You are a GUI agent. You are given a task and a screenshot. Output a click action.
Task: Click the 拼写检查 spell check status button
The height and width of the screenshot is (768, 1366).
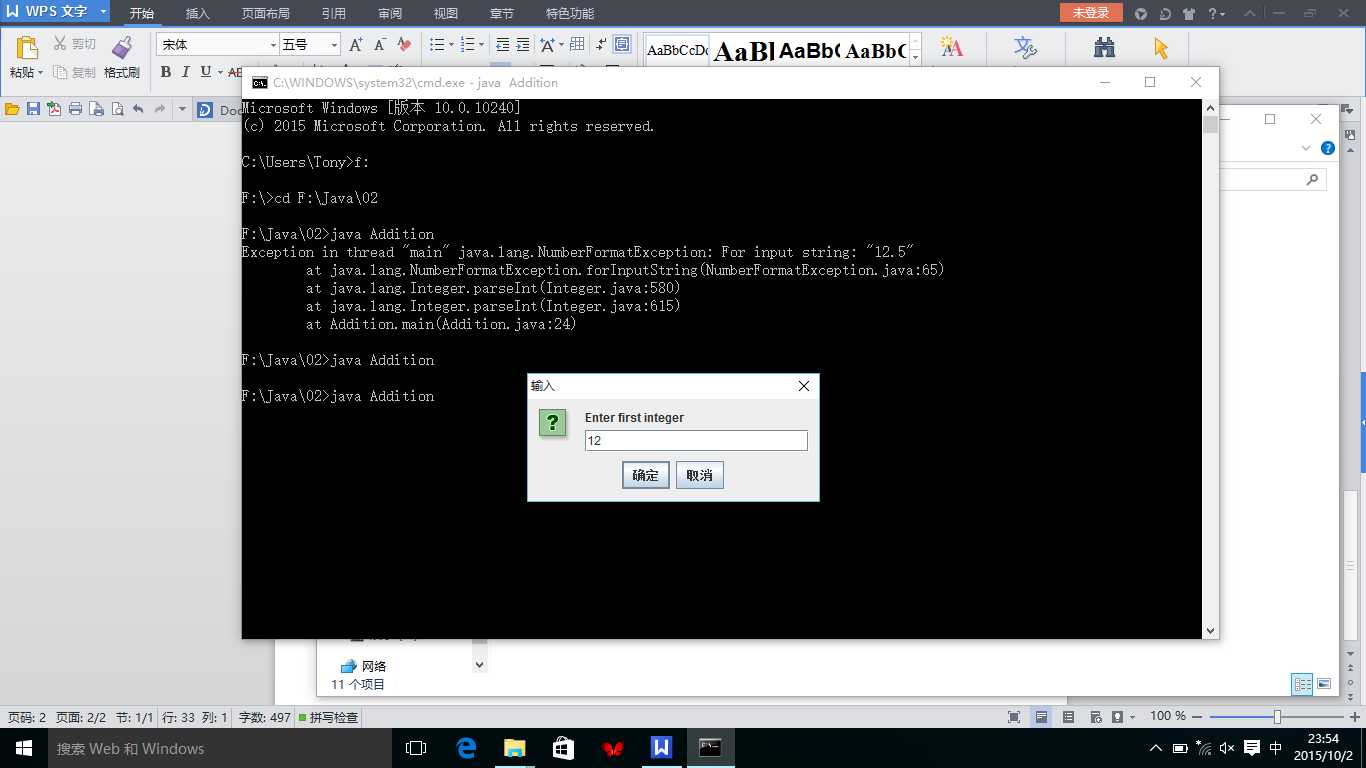[327, 717]
